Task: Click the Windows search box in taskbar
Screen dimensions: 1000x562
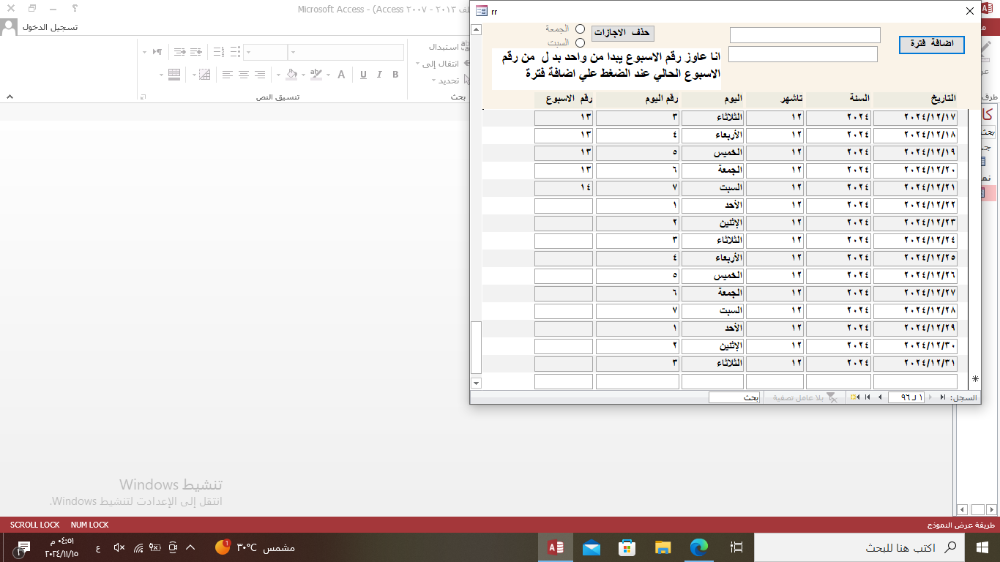Action: (870, 547)
